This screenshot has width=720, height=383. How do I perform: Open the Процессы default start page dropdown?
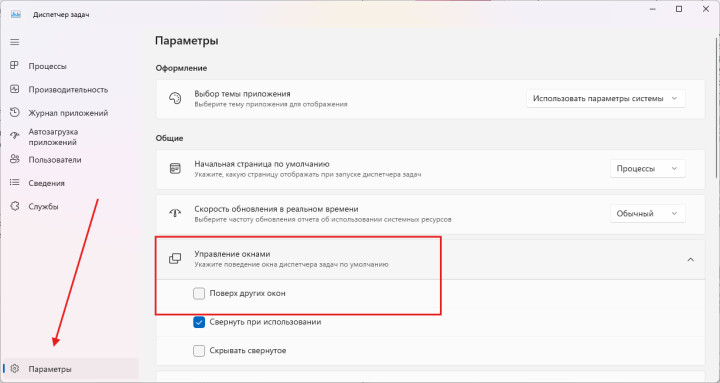(647, 169)
